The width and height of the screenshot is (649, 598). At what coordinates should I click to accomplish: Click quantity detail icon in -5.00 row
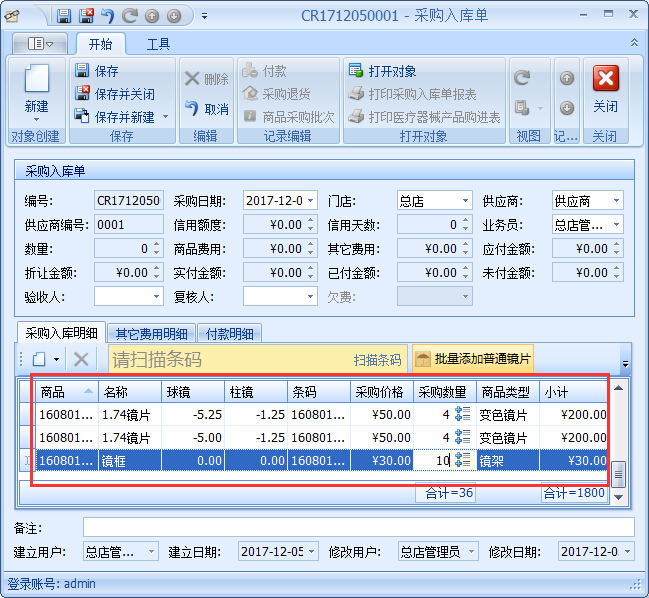click(462, 437)
